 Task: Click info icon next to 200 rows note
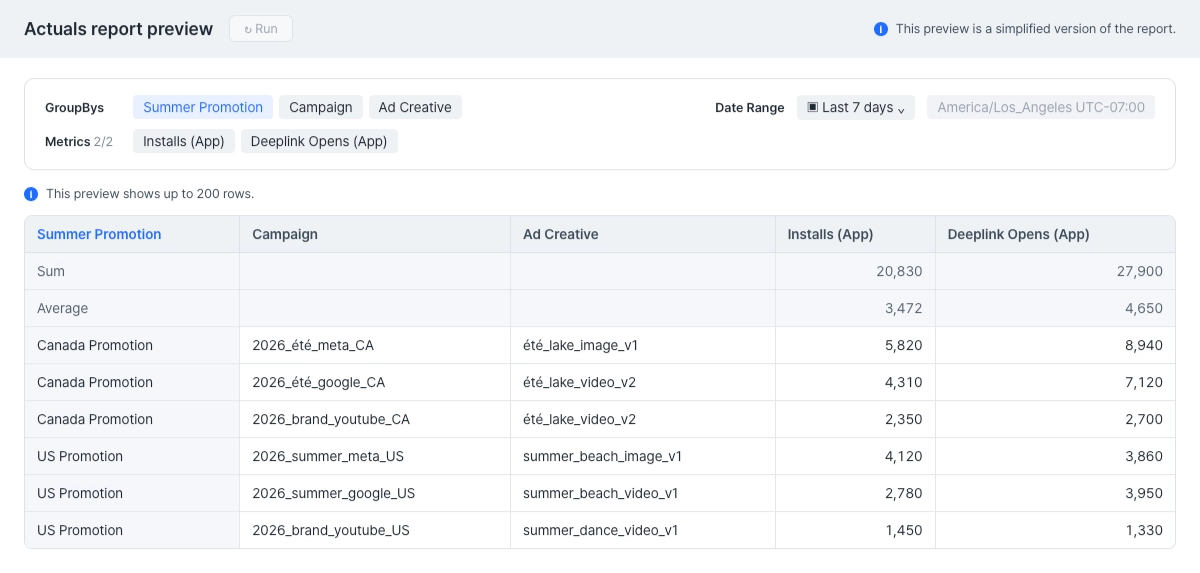click(31, 194)
